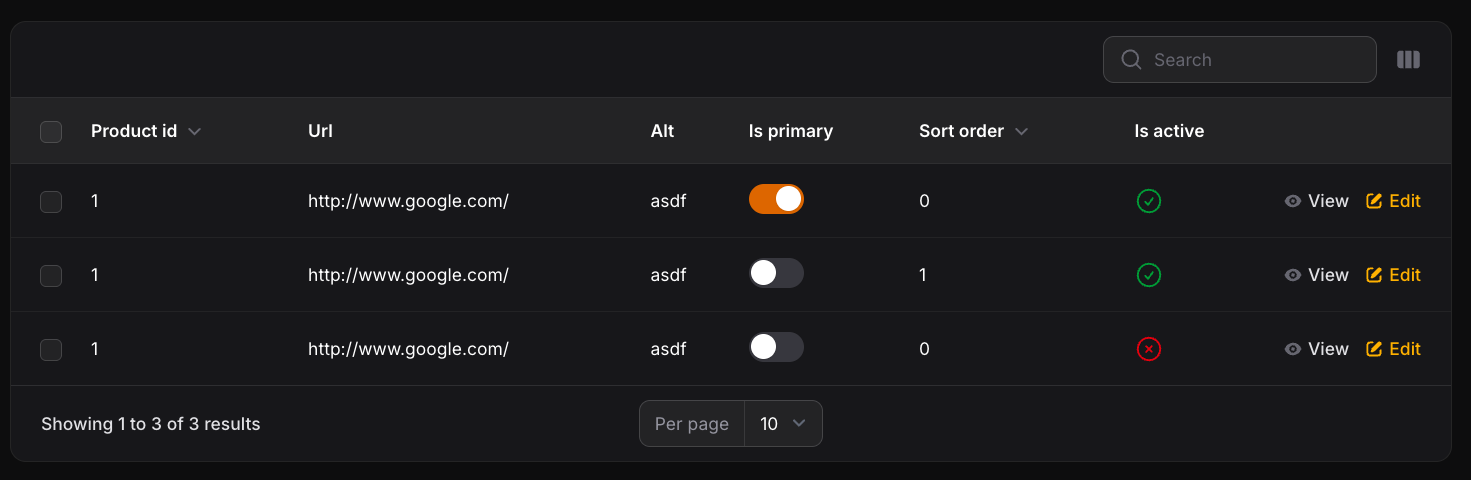The width and height of the screenshot is (1471, 480).
Task: Select the first row's checkbox
Action: click(x=51, y=202)
